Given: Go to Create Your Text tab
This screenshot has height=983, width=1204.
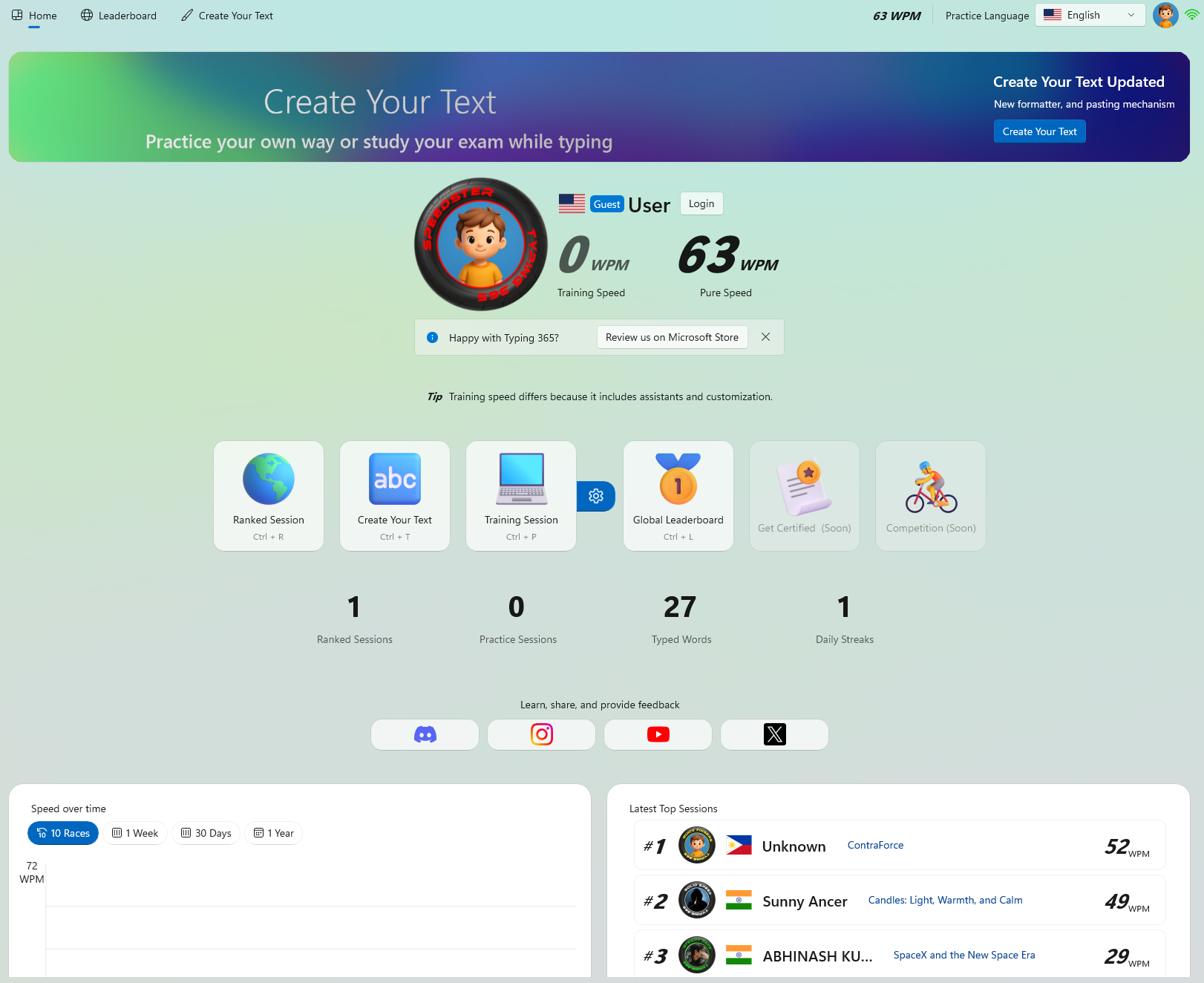Looking at the screenshot, I should pyautogui.click(x=227, y=16).
